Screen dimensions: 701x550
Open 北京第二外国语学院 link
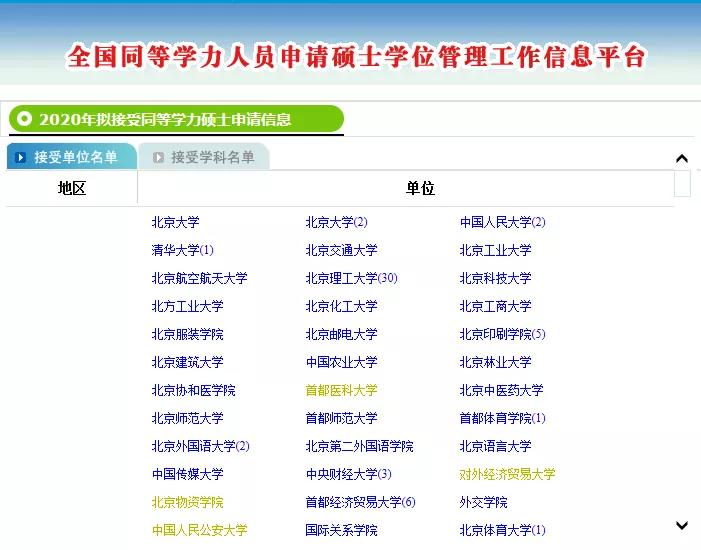[x=359, y=446]
